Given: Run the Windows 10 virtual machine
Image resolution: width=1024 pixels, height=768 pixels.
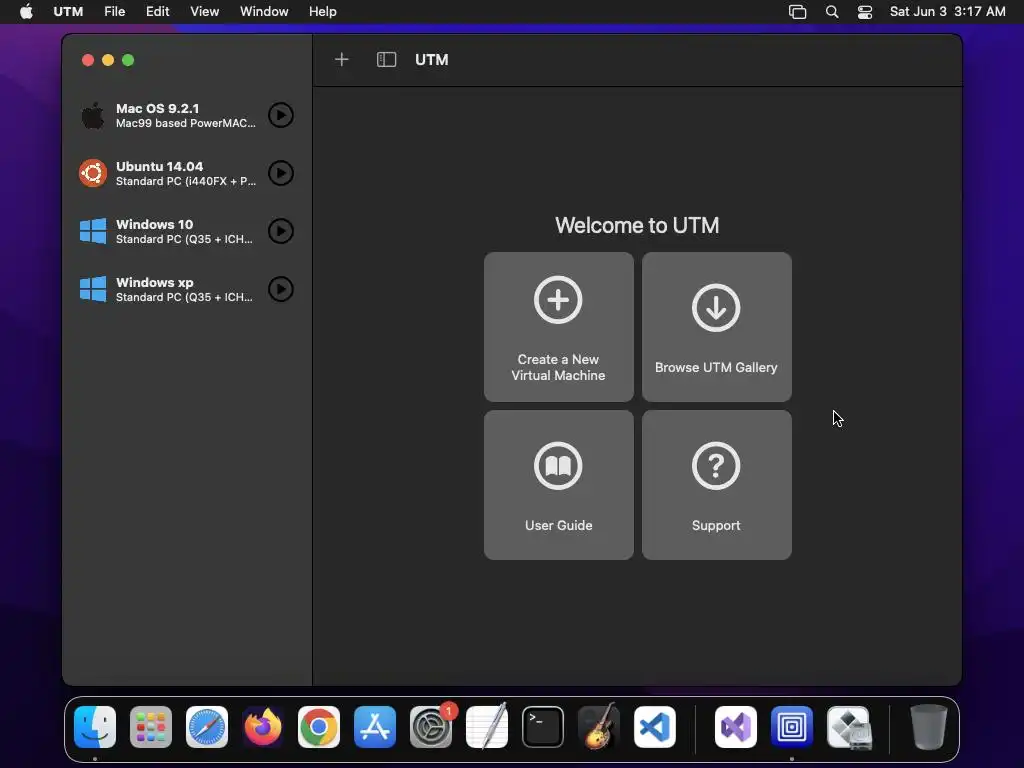Looking at the screenshot, I should 281,231.
